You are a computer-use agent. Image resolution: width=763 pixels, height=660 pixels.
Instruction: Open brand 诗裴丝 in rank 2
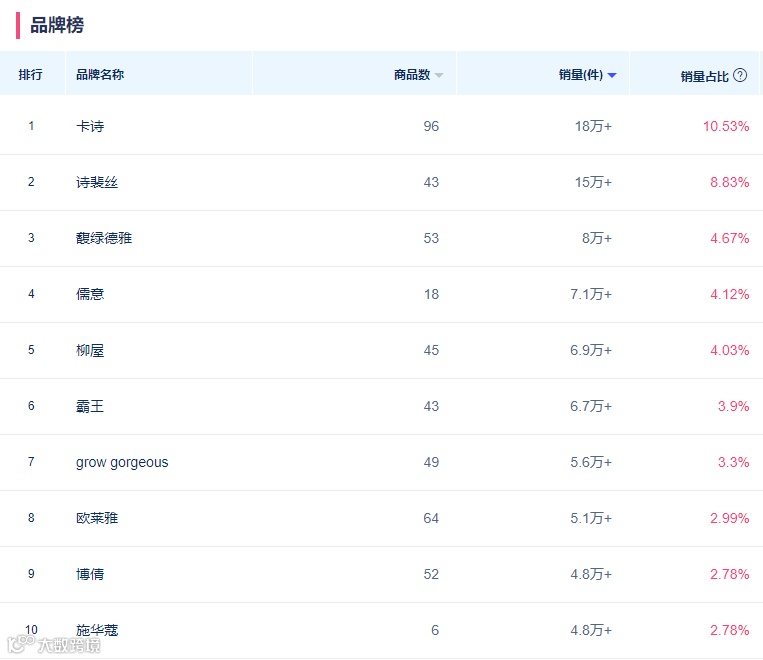(97, 182)
